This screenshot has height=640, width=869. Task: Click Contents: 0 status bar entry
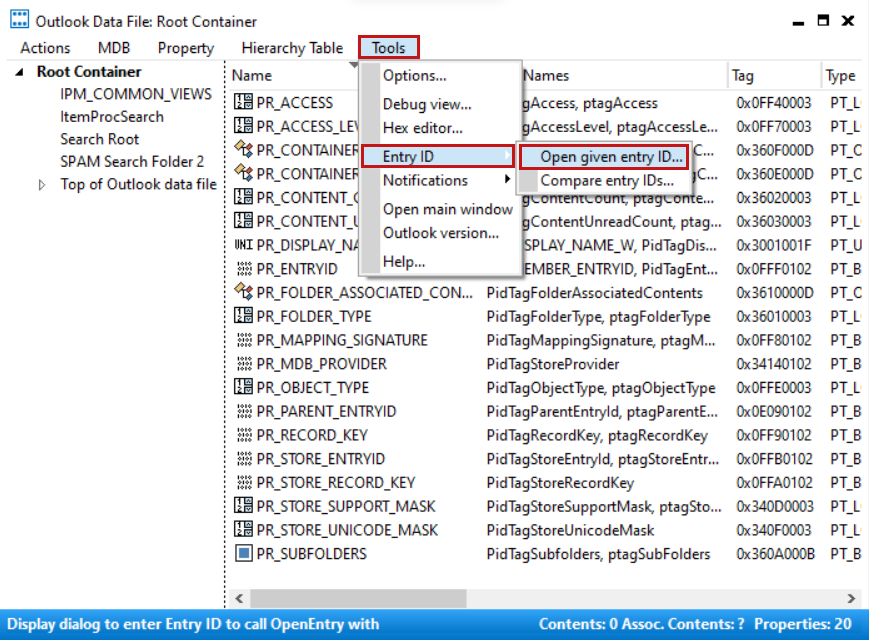[x=578, y=624]
